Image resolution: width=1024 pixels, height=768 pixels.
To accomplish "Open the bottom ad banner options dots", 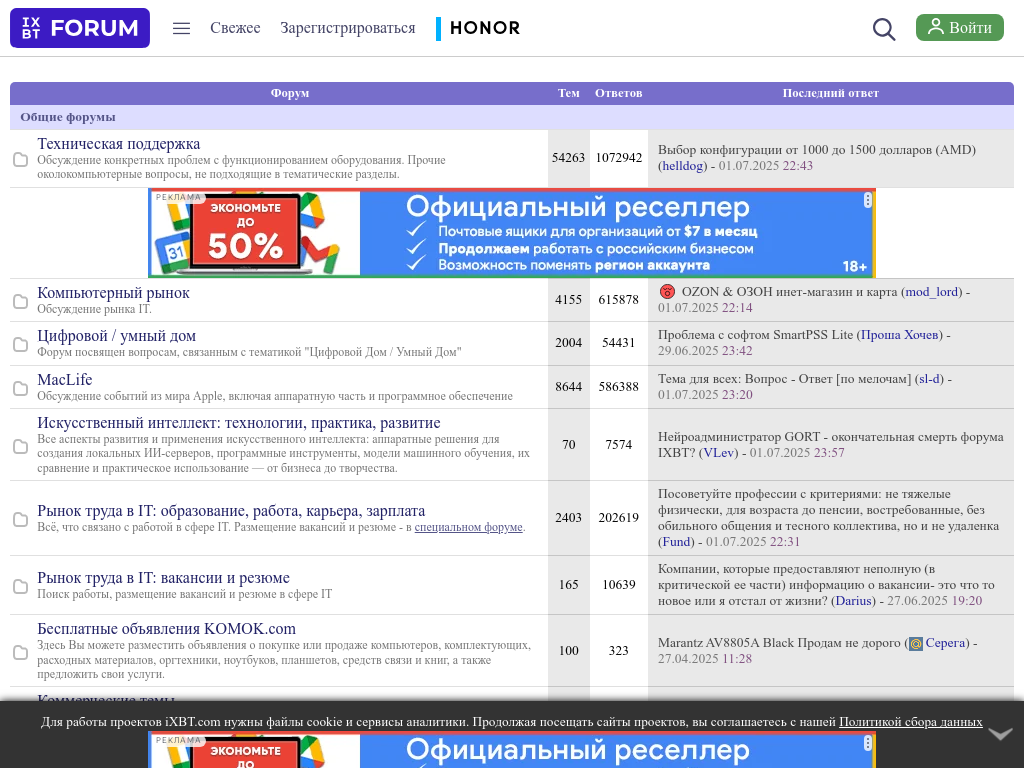I will click(x=867, y=743).
